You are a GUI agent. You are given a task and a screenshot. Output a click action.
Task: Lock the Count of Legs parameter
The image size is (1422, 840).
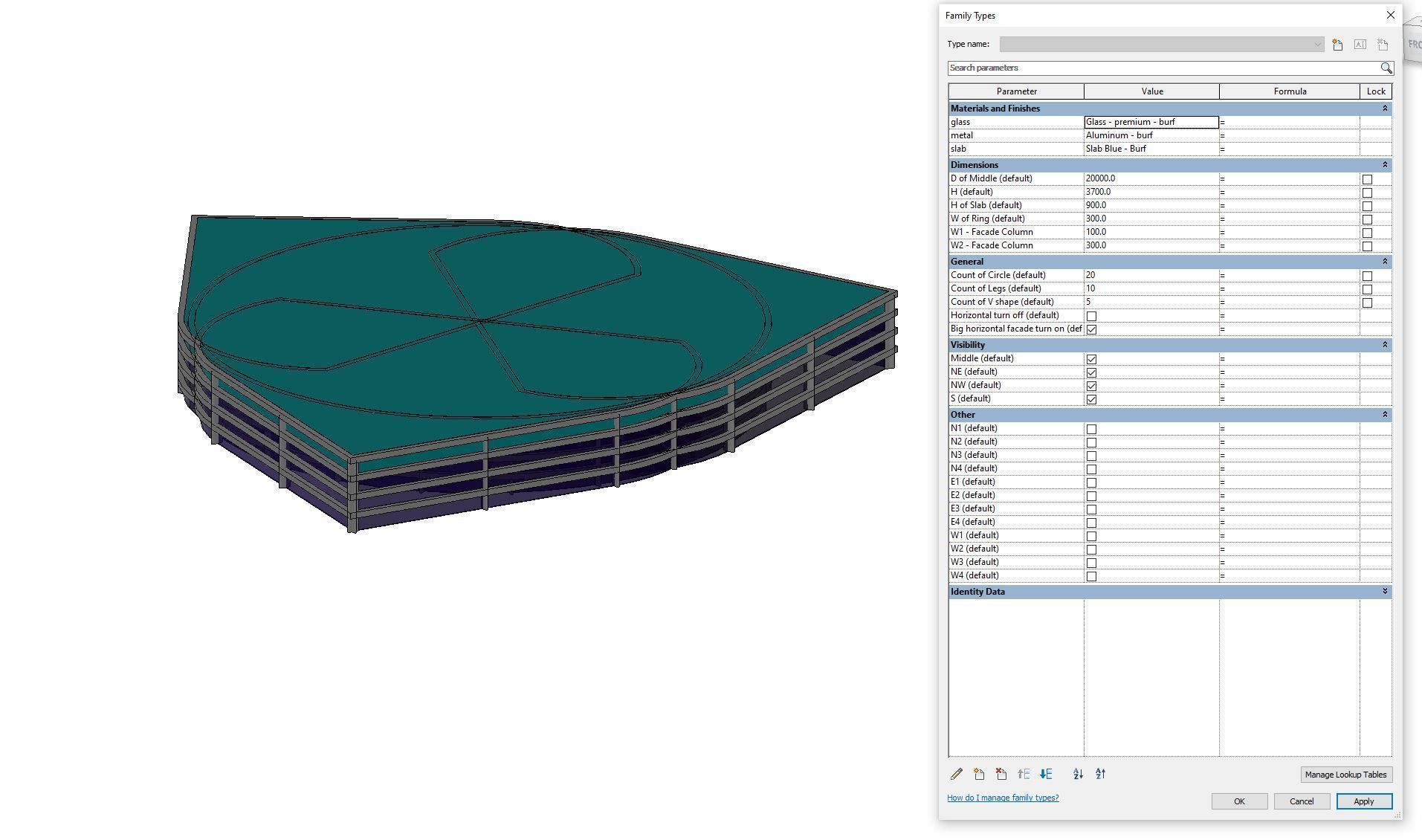pyautogui.click(x=1367, y=289)
